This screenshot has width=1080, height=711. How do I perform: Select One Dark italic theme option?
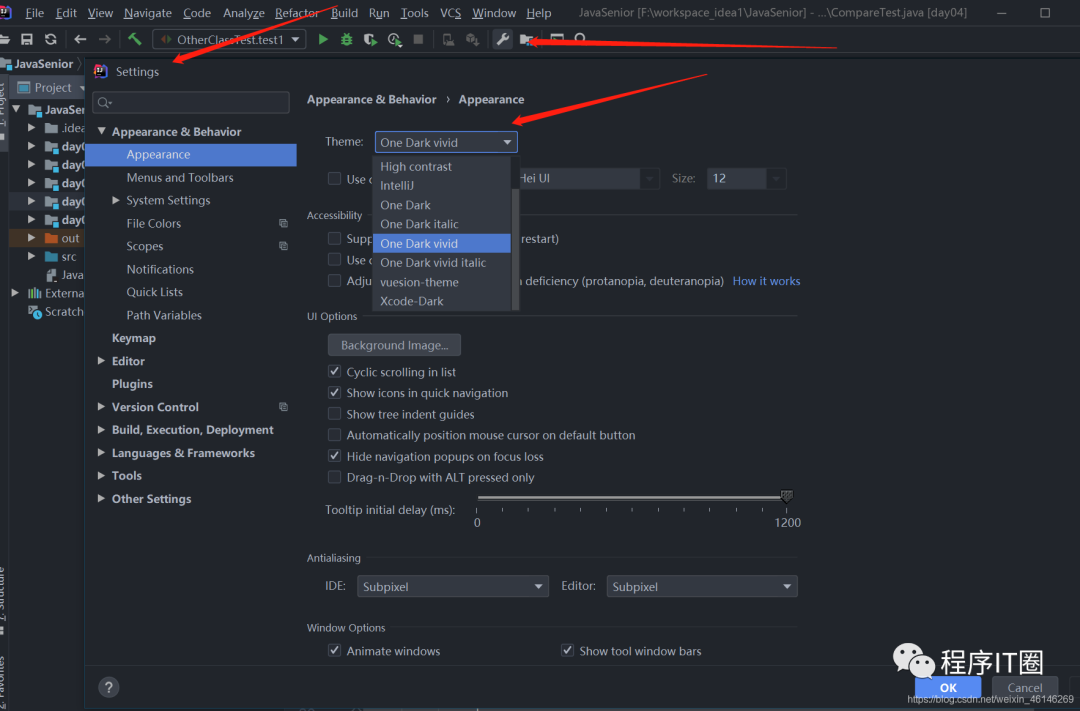[x=442, y=224]
